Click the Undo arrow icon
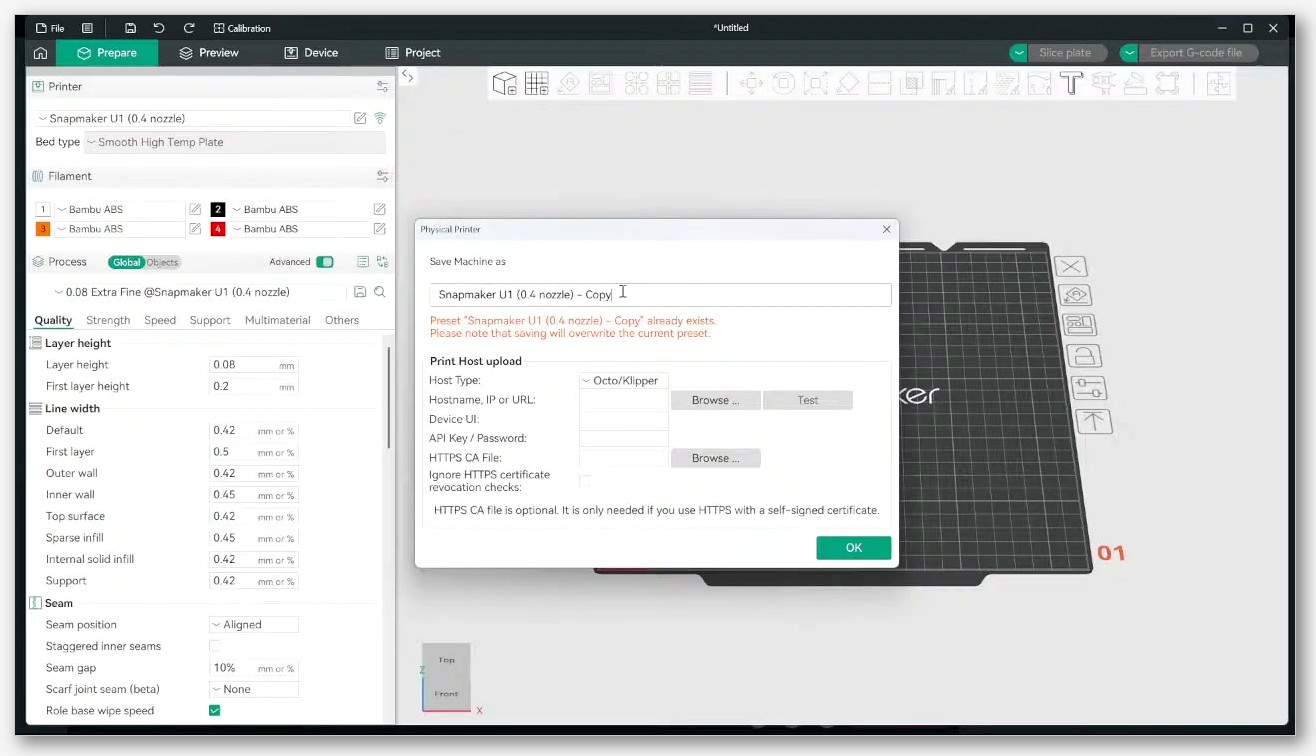The image size is (1316, 756). point(159,28)
